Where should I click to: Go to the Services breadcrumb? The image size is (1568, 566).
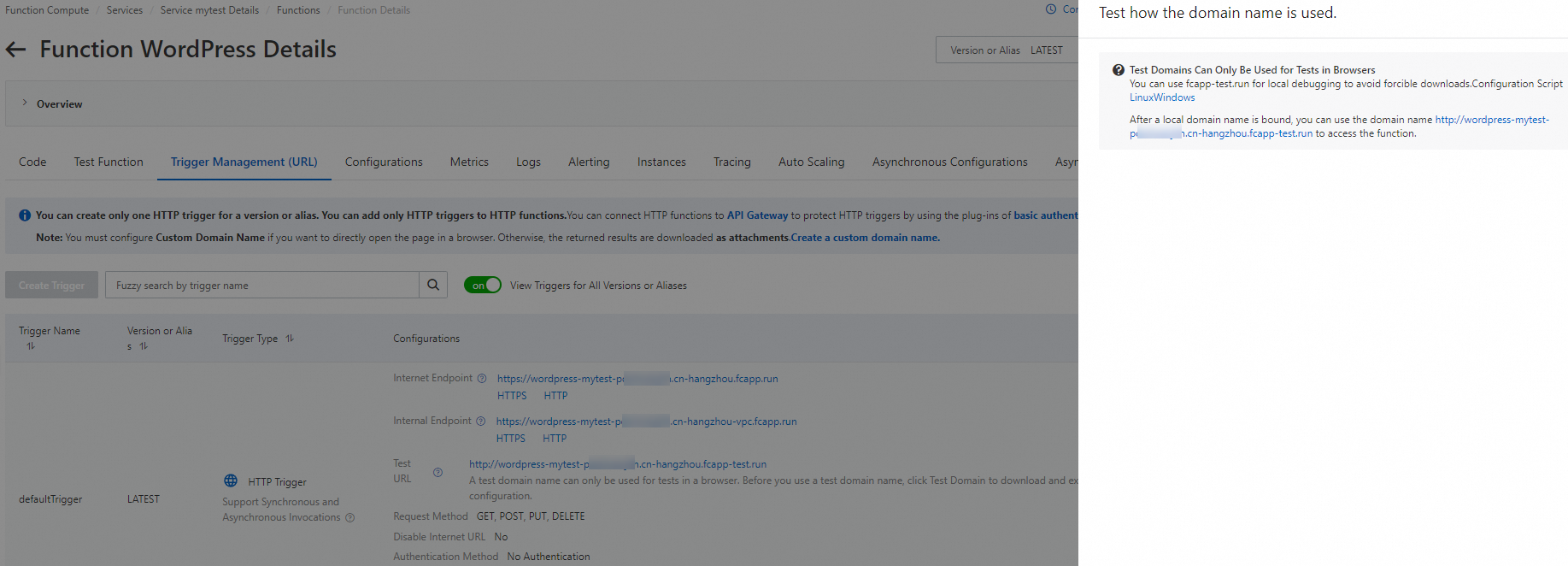tap(125, 10)
